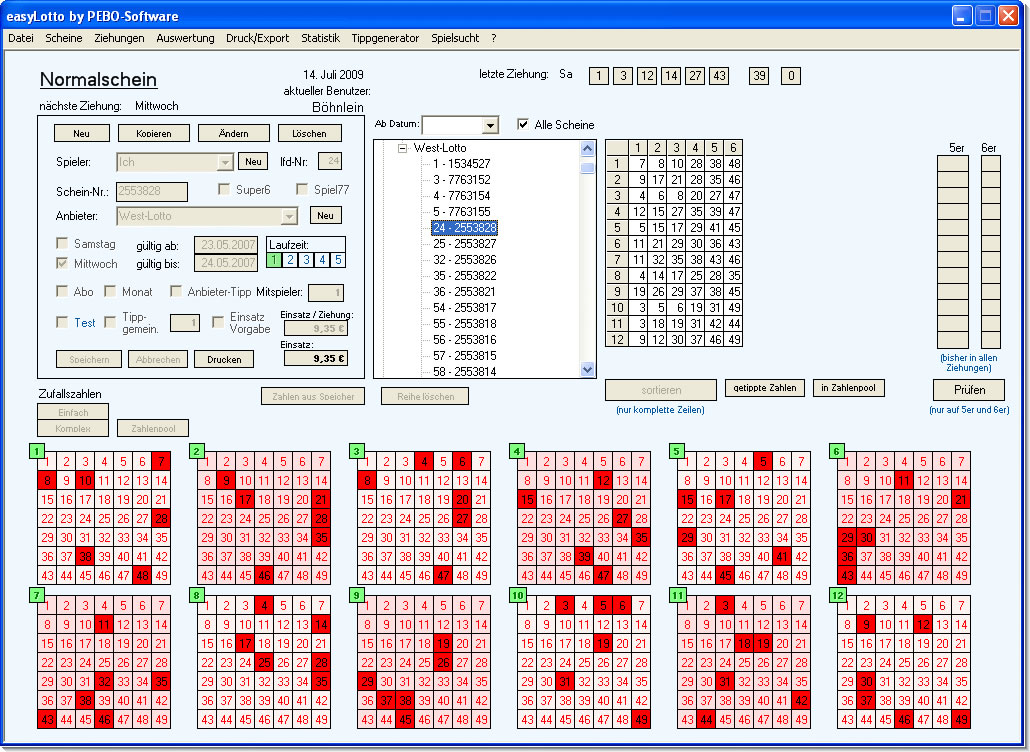
Task: Click the top Neu button beside Kopieren
Action: tap(81, 133)
